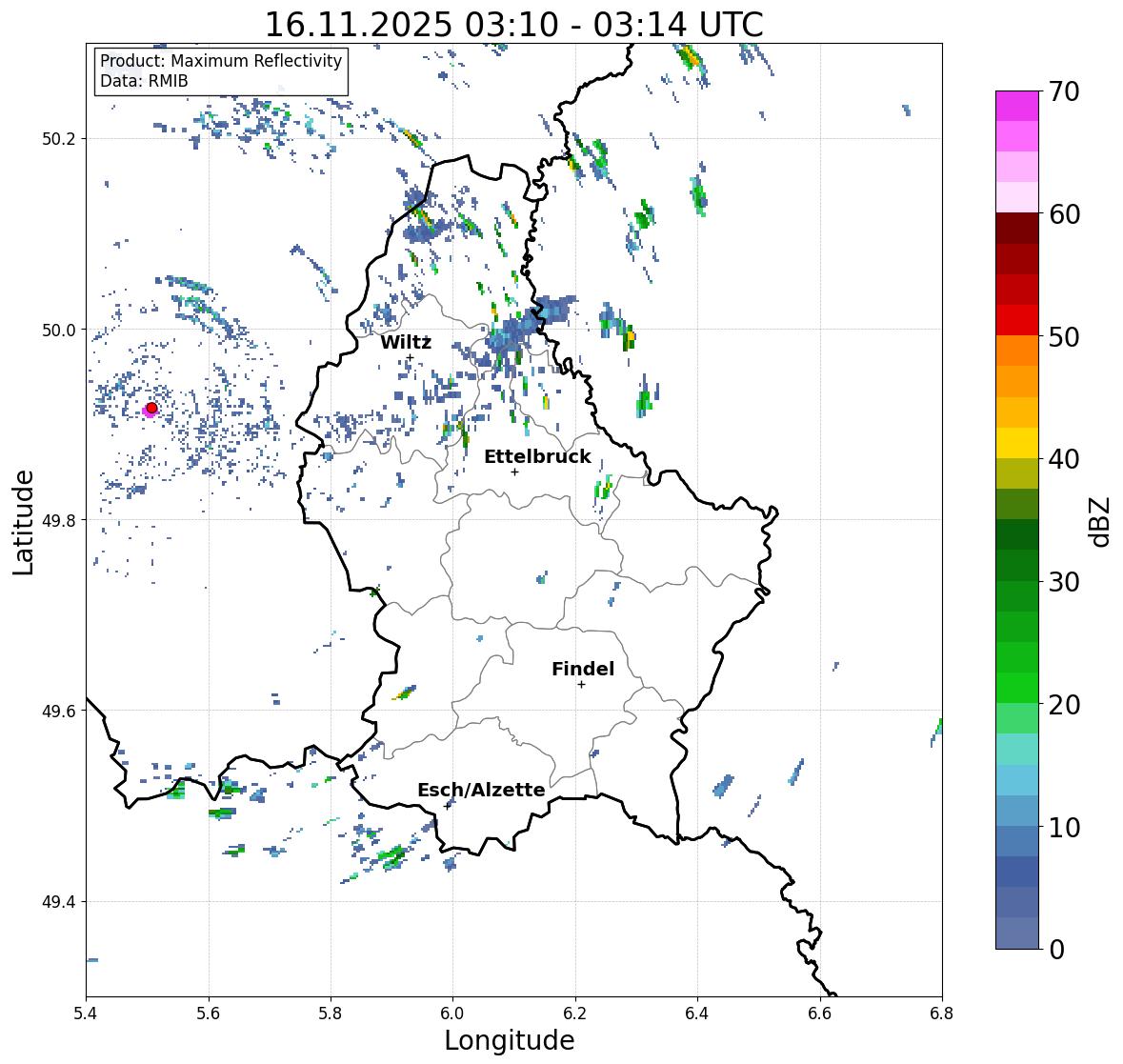Click the 6.0 longitude tick label
Image resolution: width=1123 pixels, height=1064 pixels.
(x=452, y=1014)
